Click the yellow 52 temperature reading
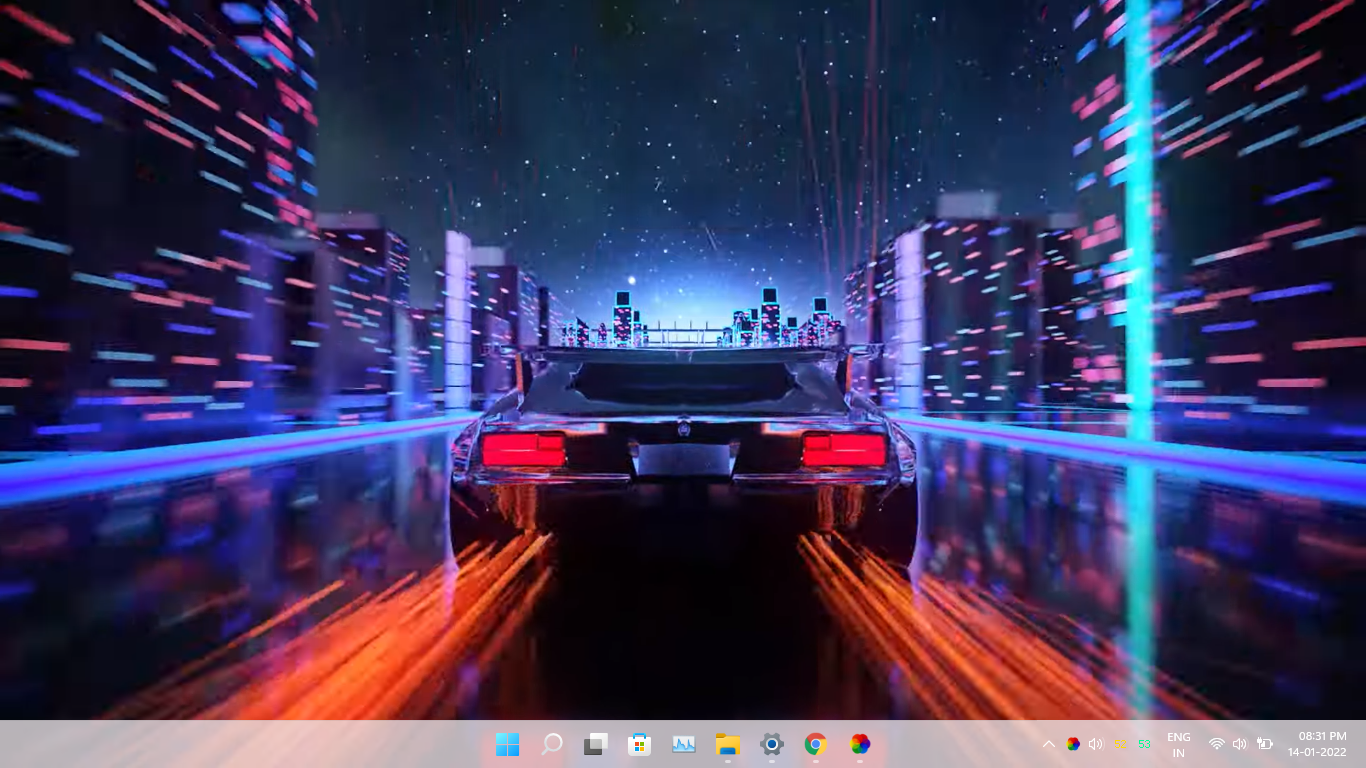The height and width of the screenshot is (768, 1366). [1120, 744]
